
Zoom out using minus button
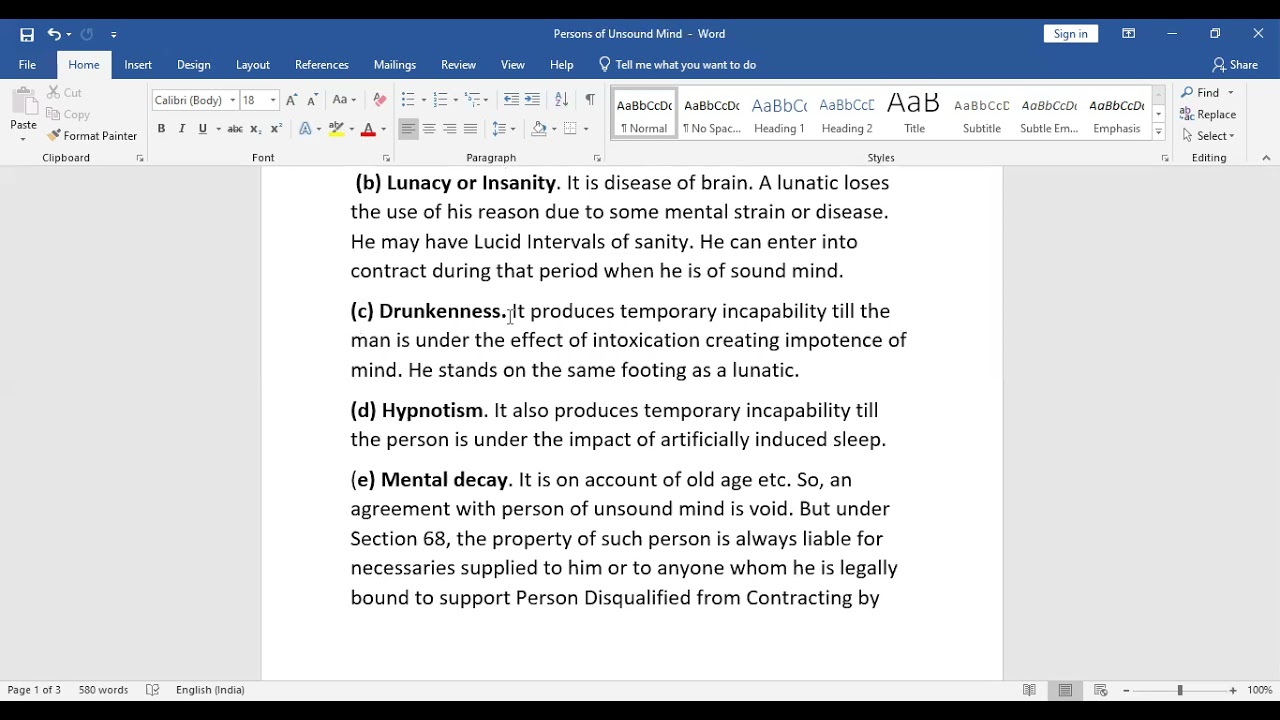click(1126, 690)
